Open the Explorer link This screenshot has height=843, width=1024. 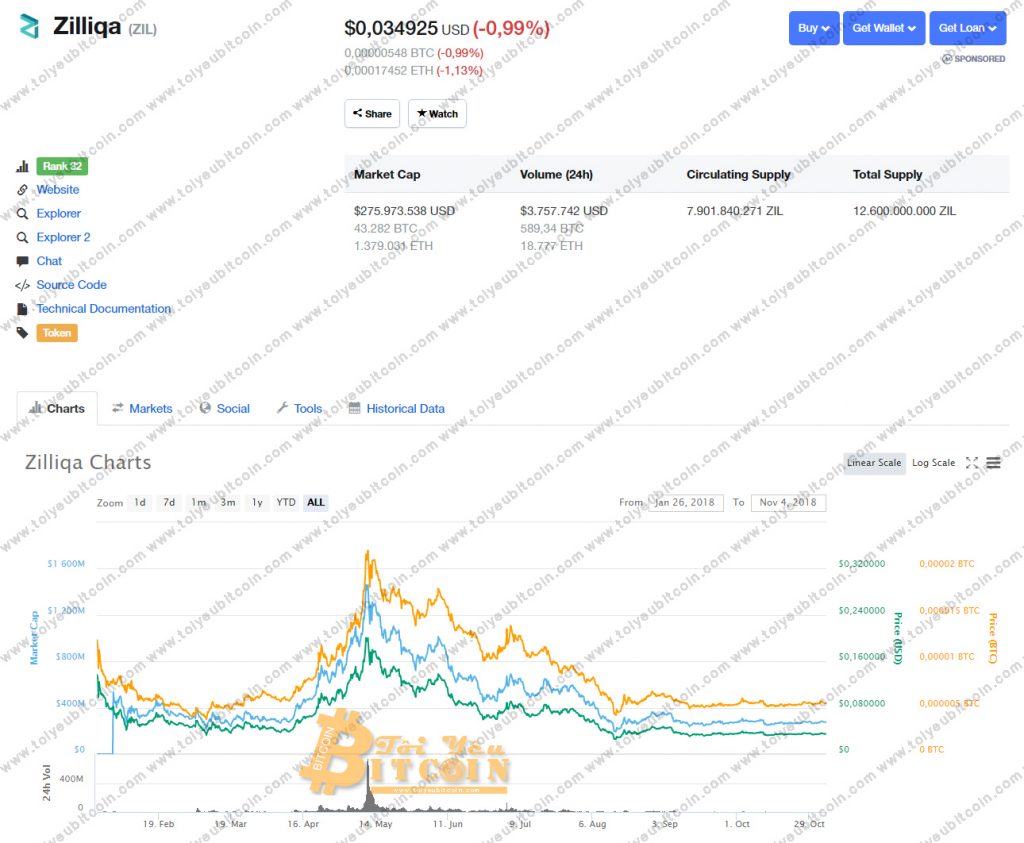tap(59, 214)
